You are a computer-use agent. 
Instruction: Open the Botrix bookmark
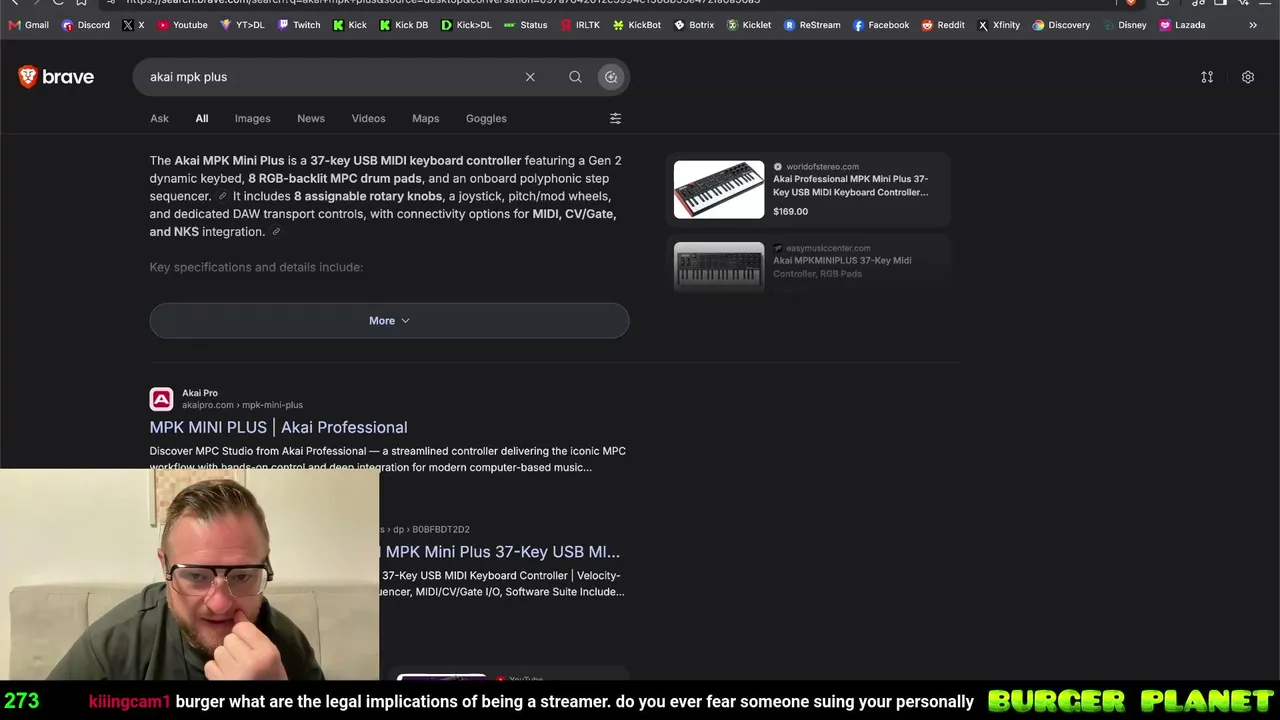694,25
